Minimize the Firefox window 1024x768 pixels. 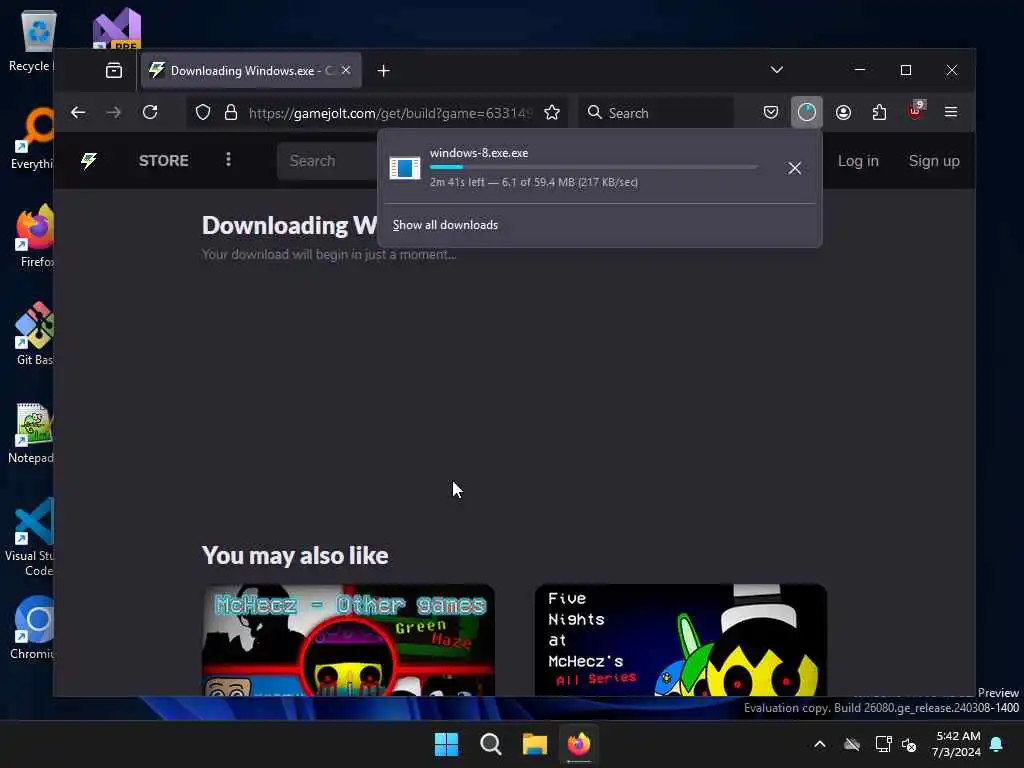pos(860,70)
